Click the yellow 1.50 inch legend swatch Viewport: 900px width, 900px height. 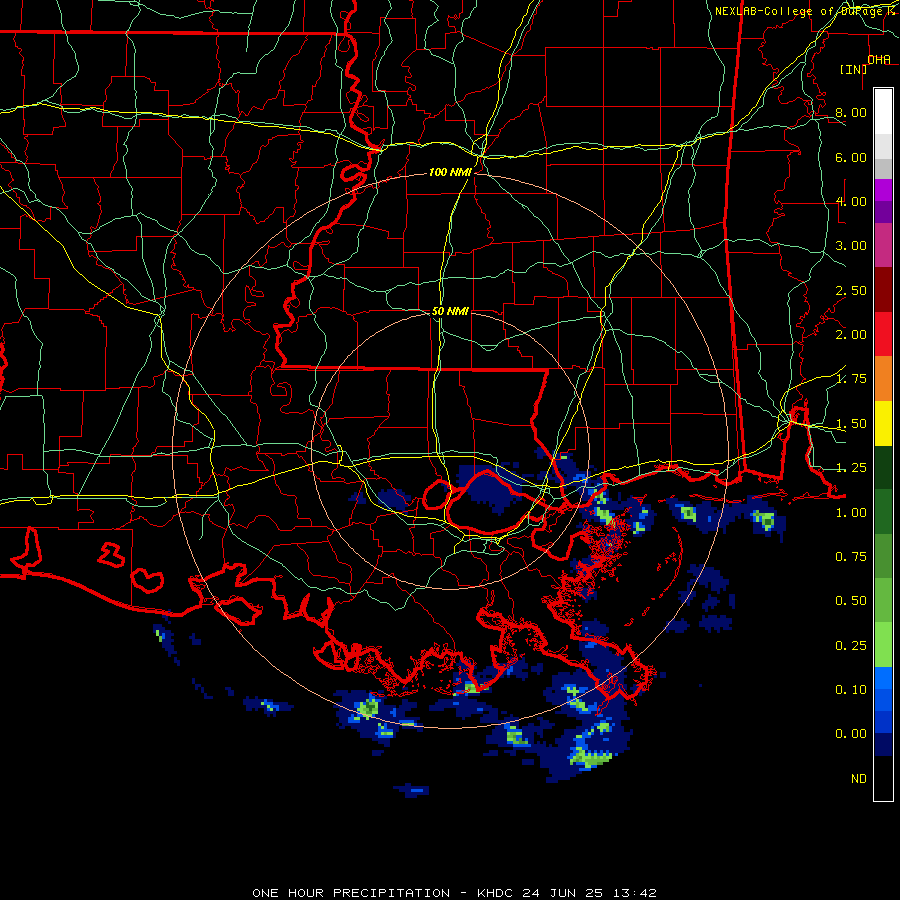pyautogui.click(x=883, y=423)
